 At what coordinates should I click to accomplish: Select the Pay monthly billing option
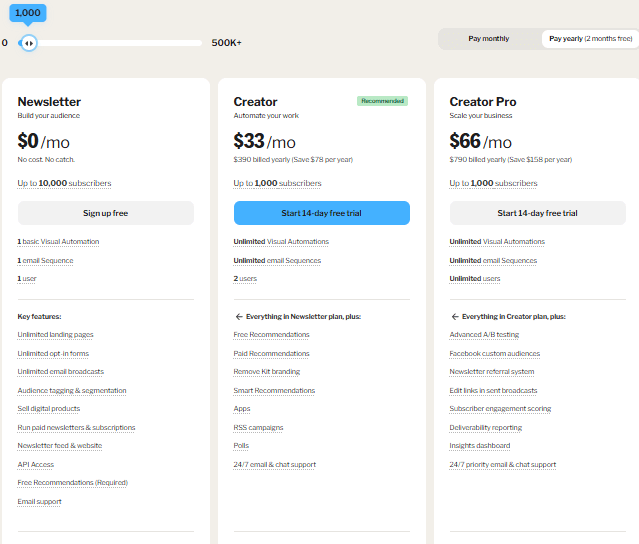click(489, 39)
